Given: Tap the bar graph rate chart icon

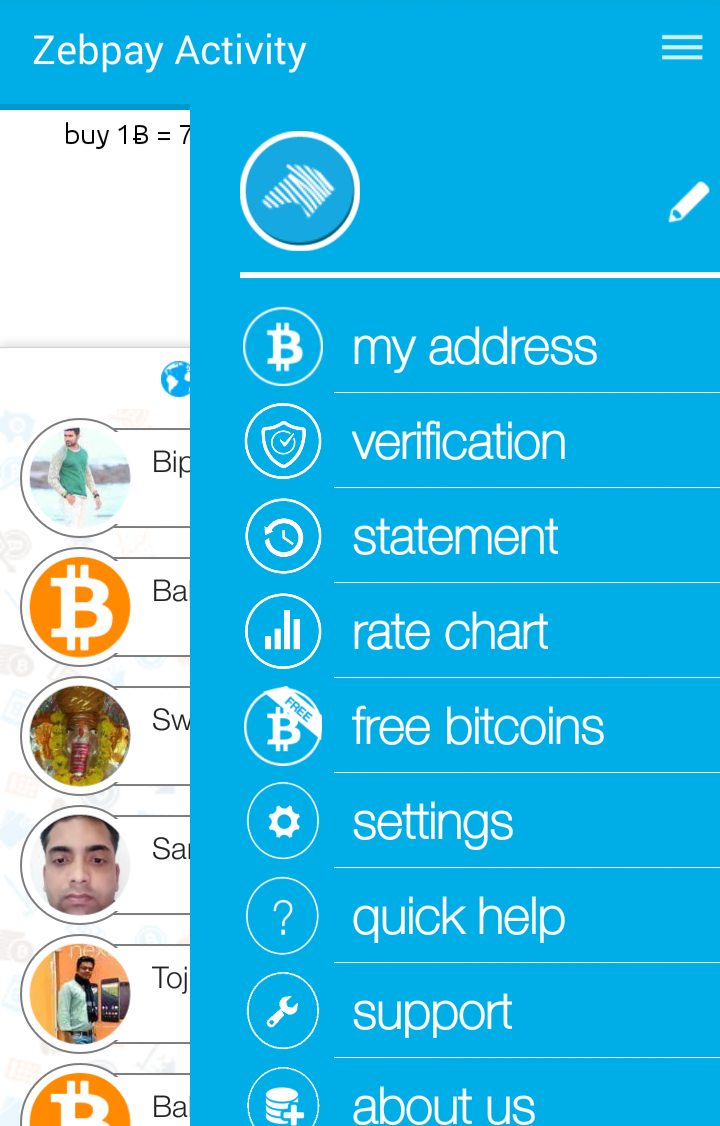Looking at the screenshot, I should pyautogui.click(x=283, y=631).
